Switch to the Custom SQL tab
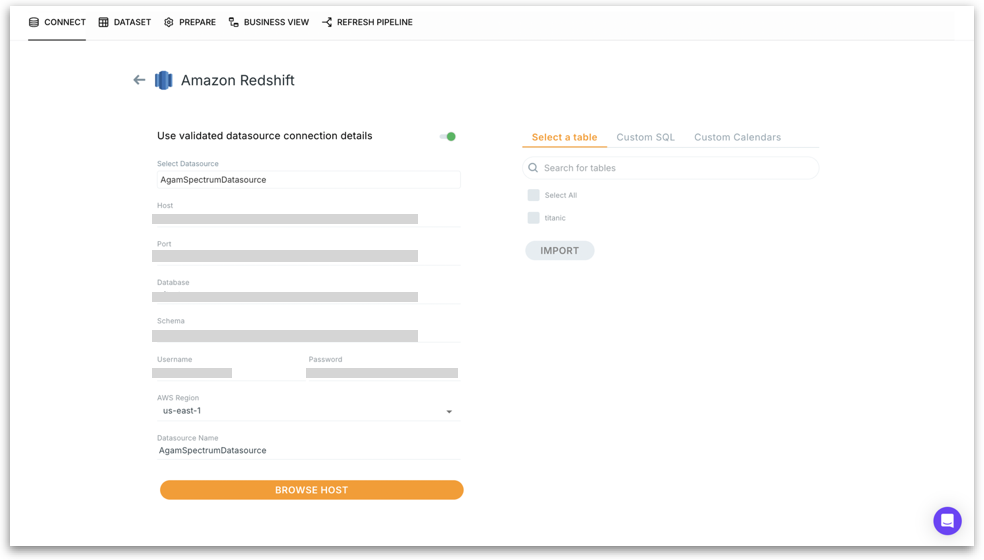Screen dimensions: 984x560 pos(645,137)
